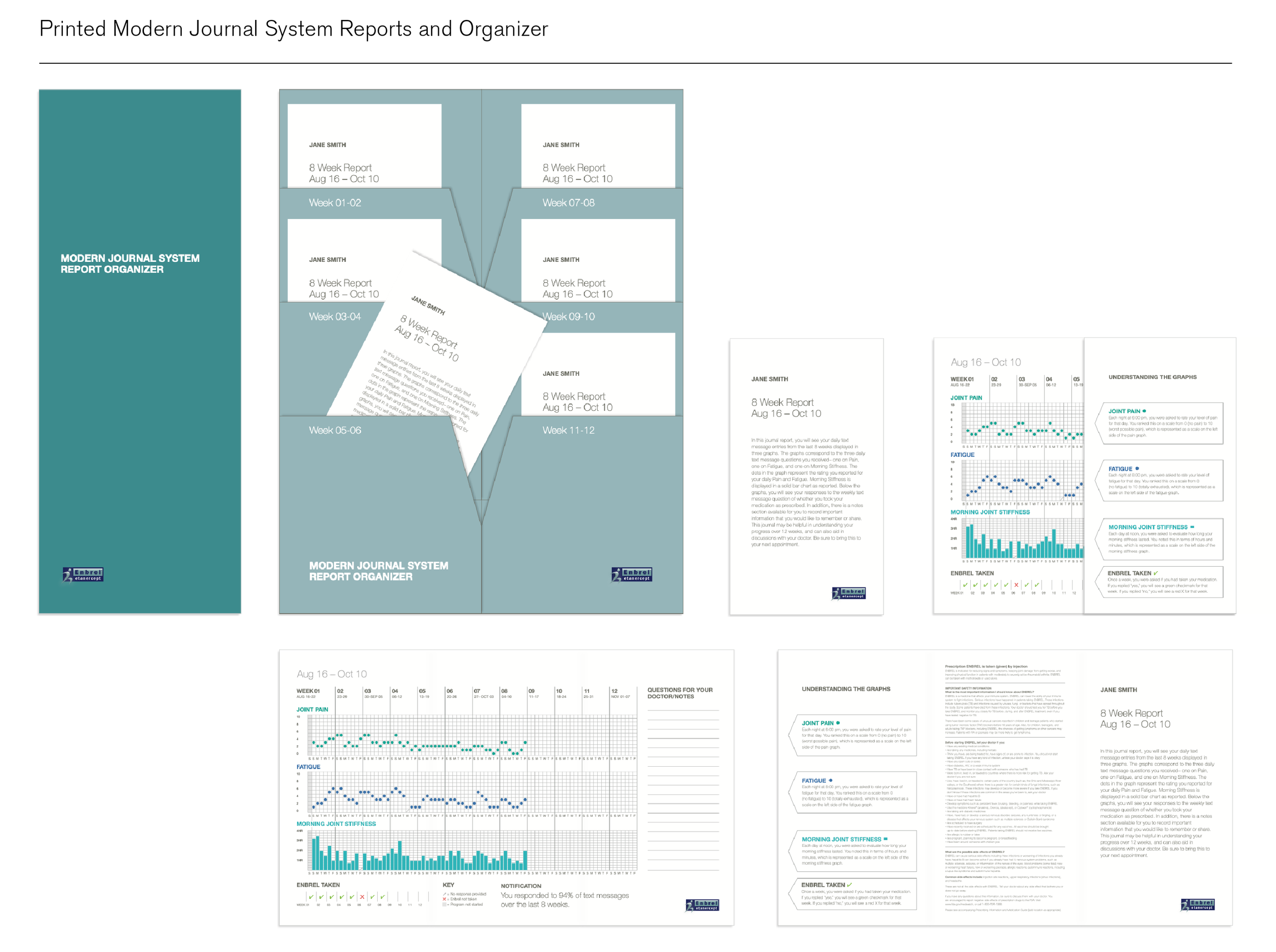Click the red X in the wide chart's Enbrel Taken row
The height and width of the screenshot is (952, 1276).
coord(361,897)
